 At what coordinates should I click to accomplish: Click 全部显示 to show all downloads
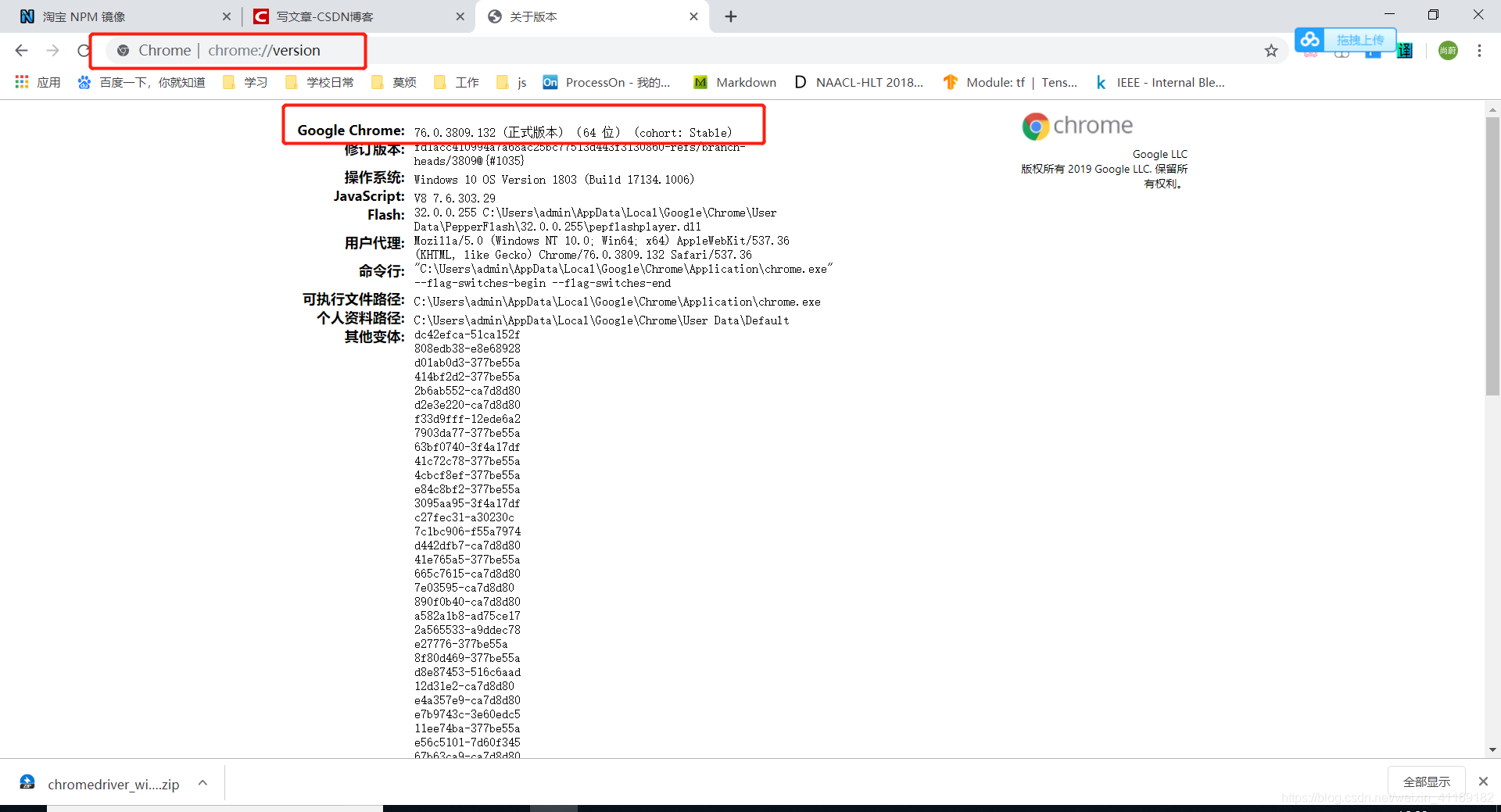[1427, 782]
